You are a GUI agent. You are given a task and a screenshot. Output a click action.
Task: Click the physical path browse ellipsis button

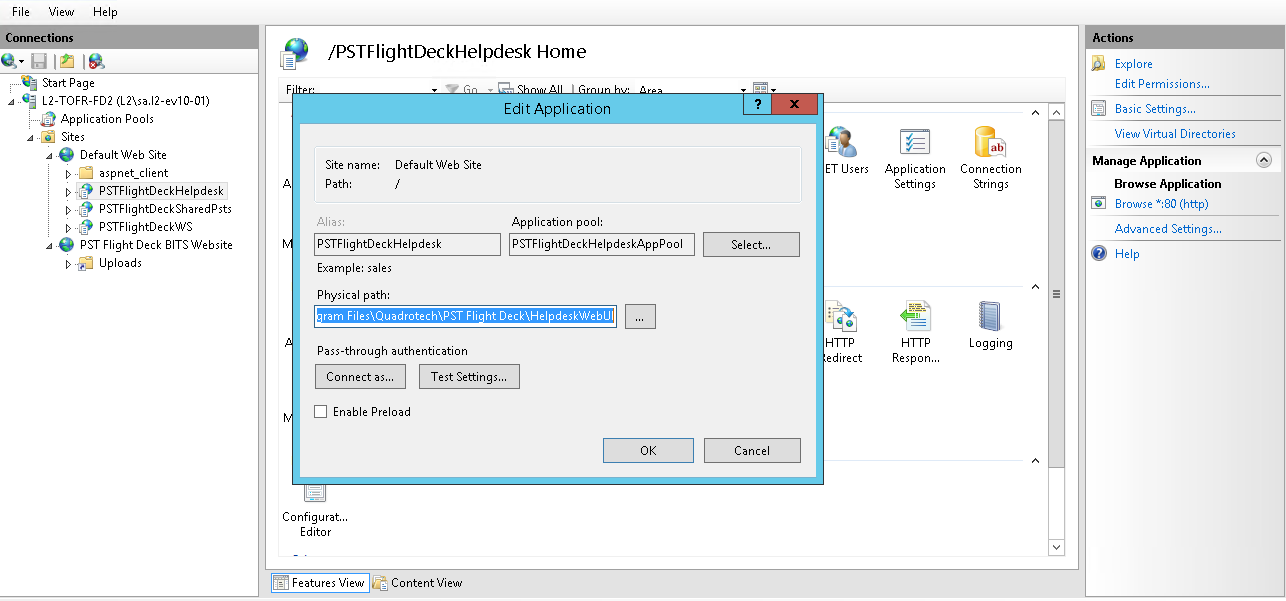pos(640,316)
